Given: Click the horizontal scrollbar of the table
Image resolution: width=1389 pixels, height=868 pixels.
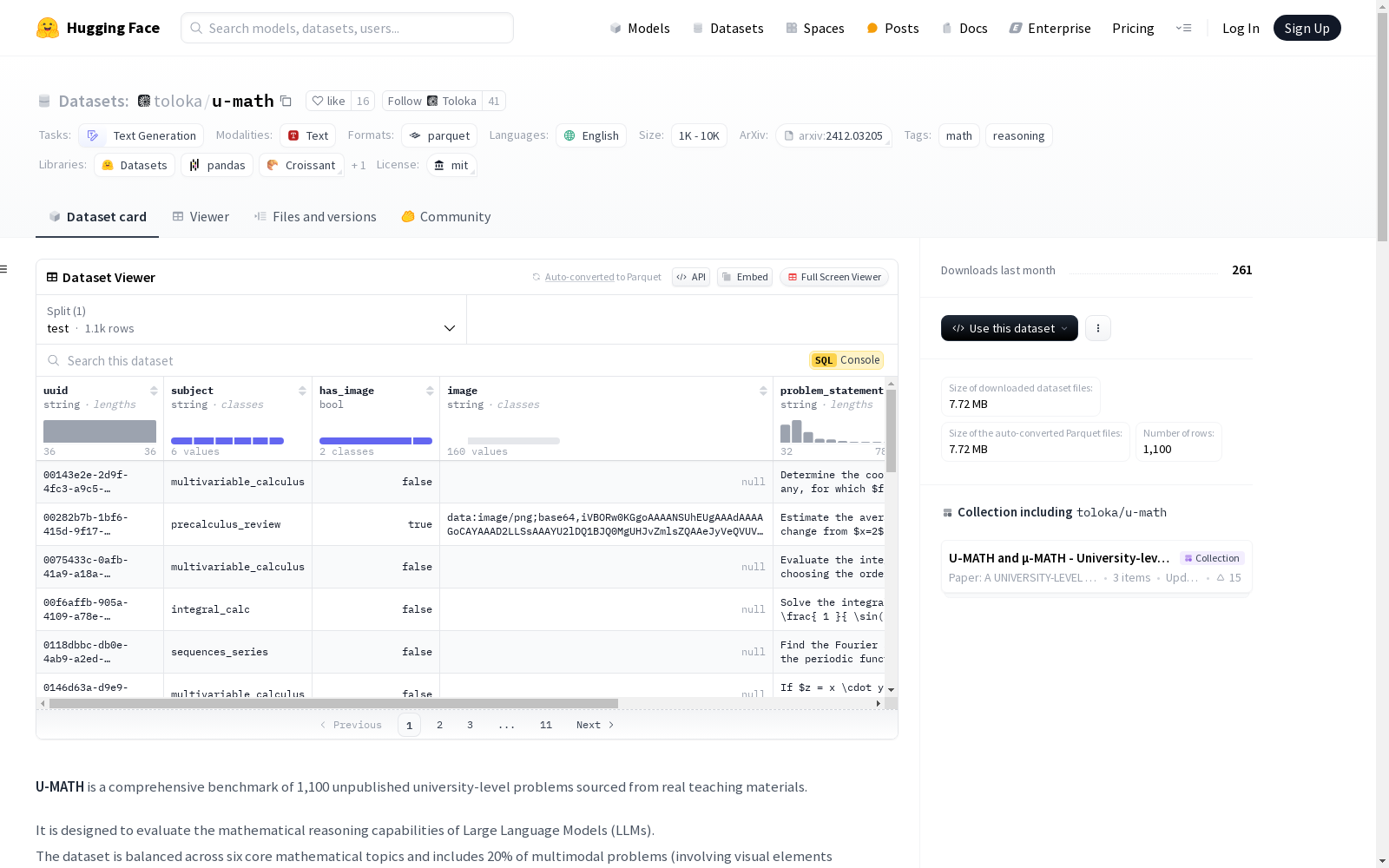Looking at the screenshot, I should tap(333, 703).
